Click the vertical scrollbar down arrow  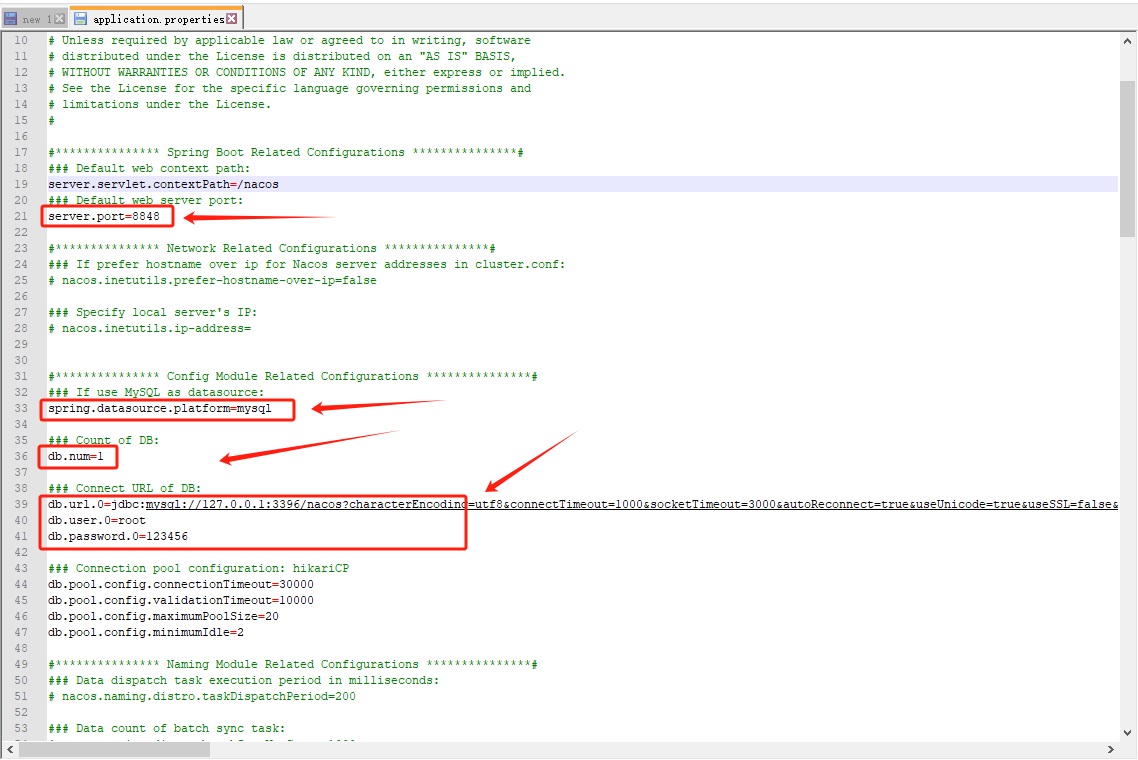[1127, 732]
